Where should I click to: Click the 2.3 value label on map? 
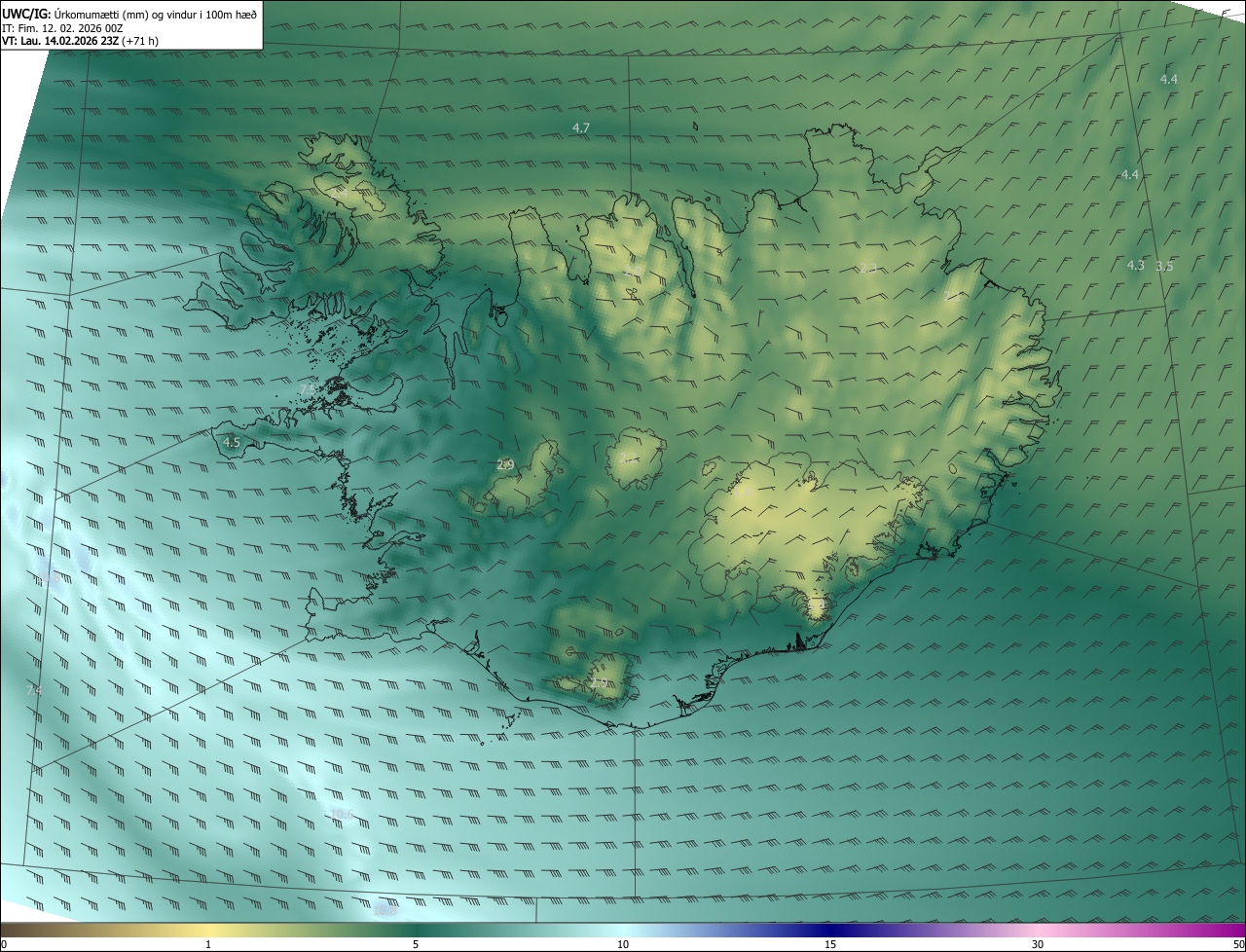coord(868,268)
